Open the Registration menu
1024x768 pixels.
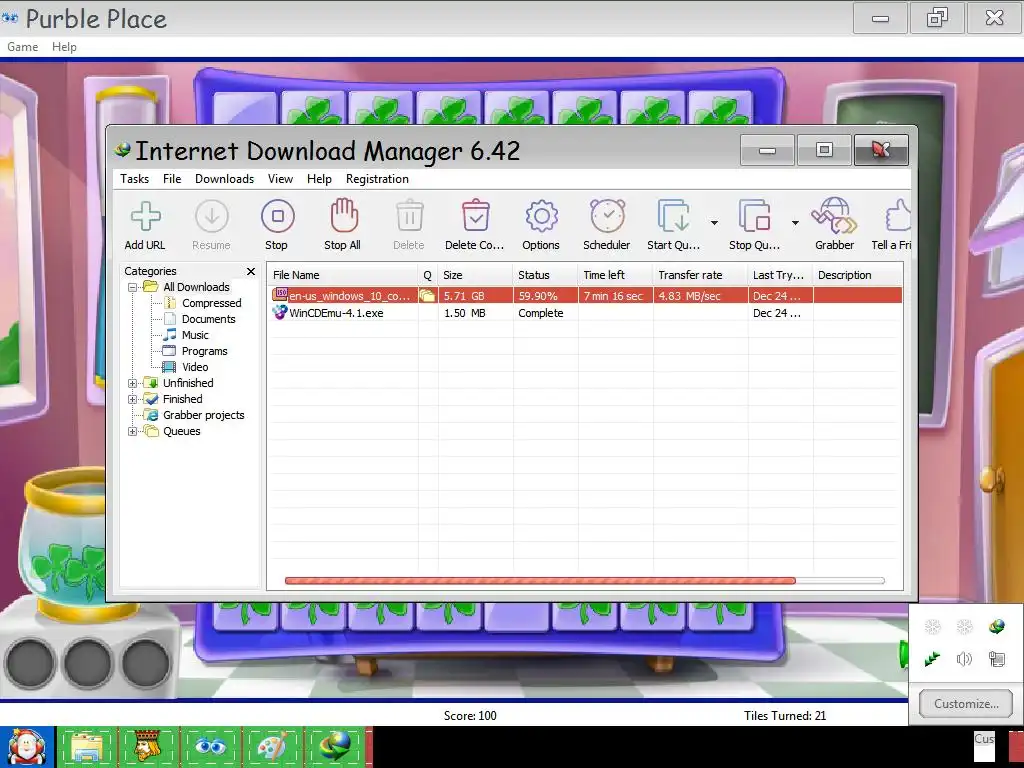[377, 179]
